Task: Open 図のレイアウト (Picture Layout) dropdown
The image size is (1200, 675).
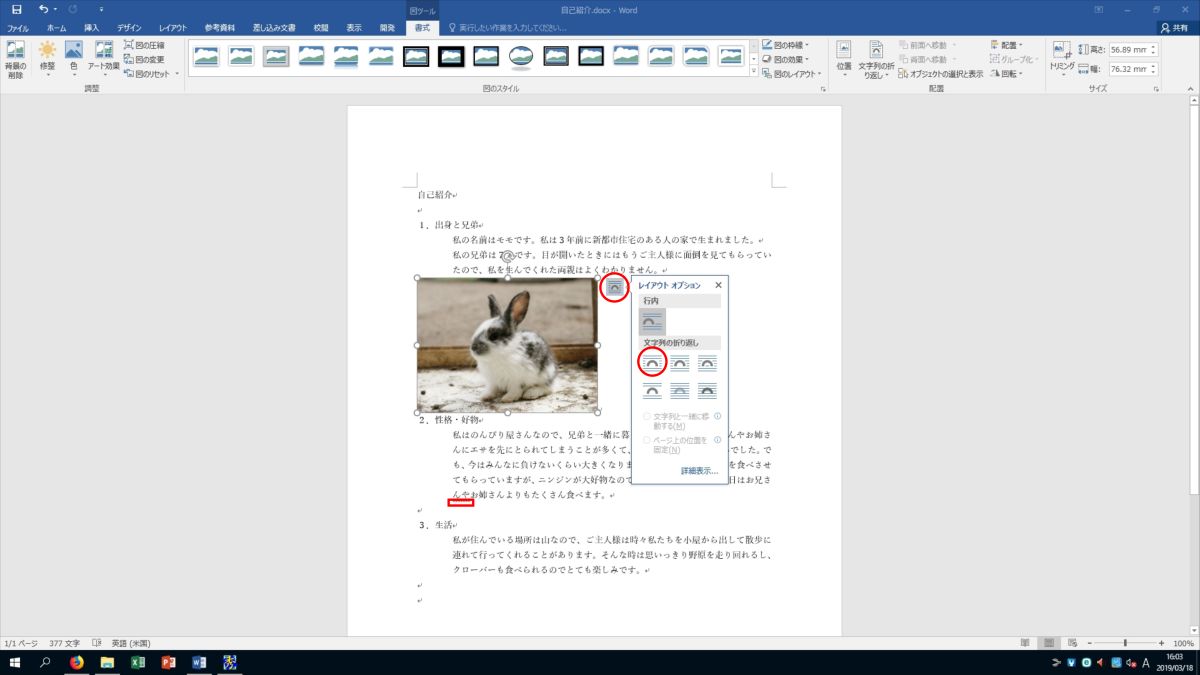Action: click(x=790, y=73)
